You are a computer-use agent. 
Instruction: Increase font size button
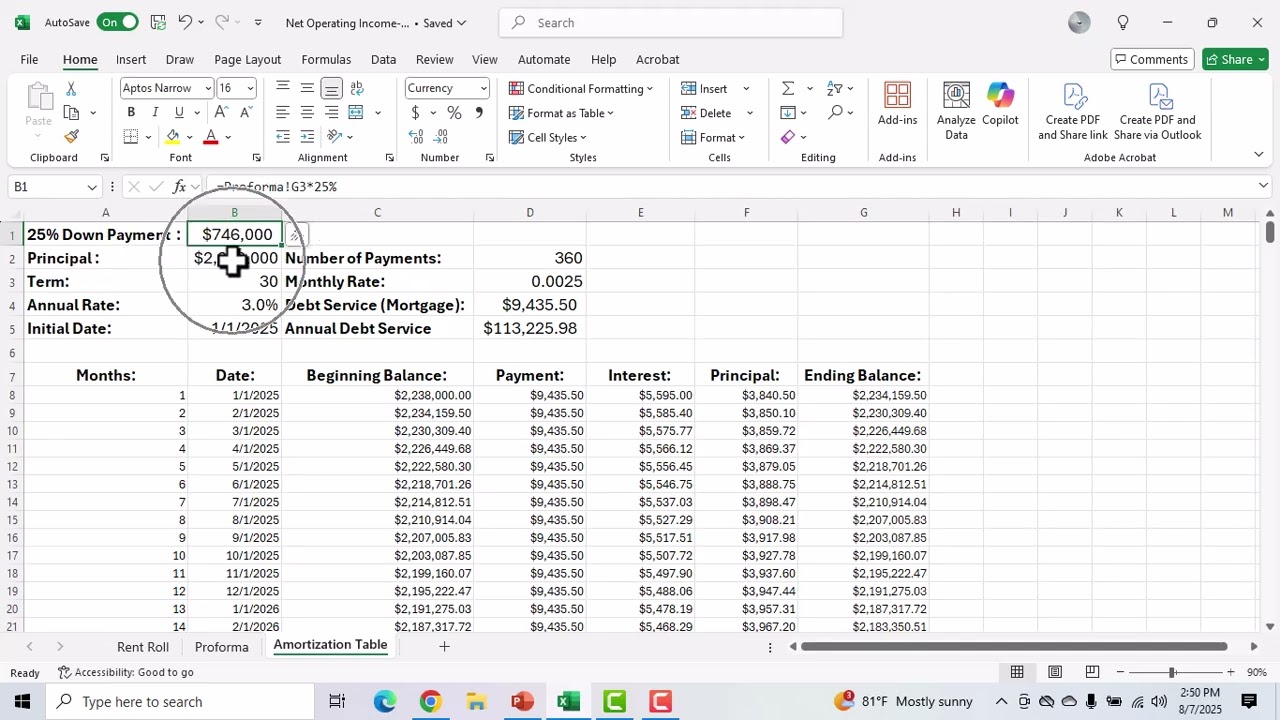(221, 112)
